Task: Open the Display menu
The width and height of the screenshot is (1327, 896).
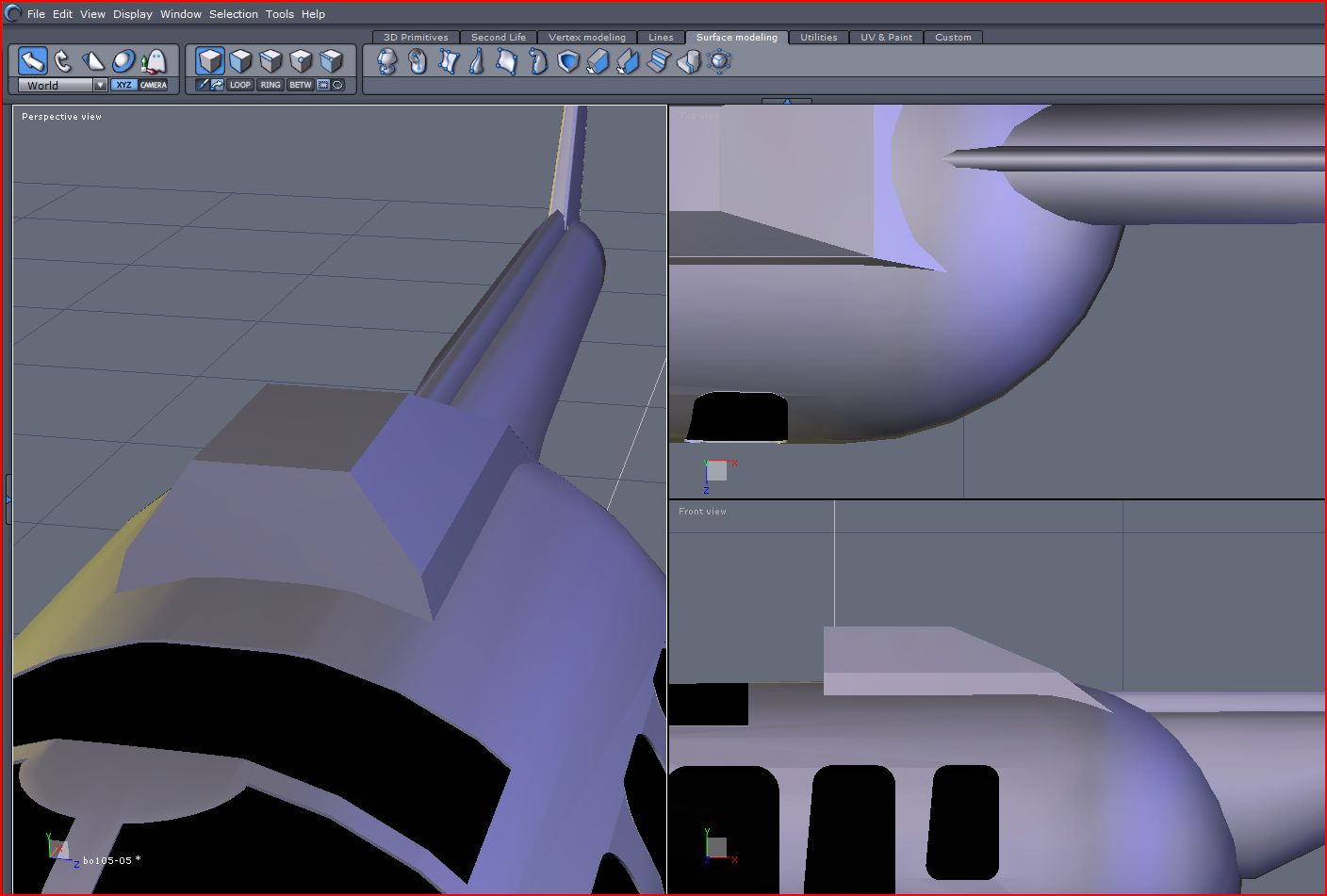Action: pos(133,14)
